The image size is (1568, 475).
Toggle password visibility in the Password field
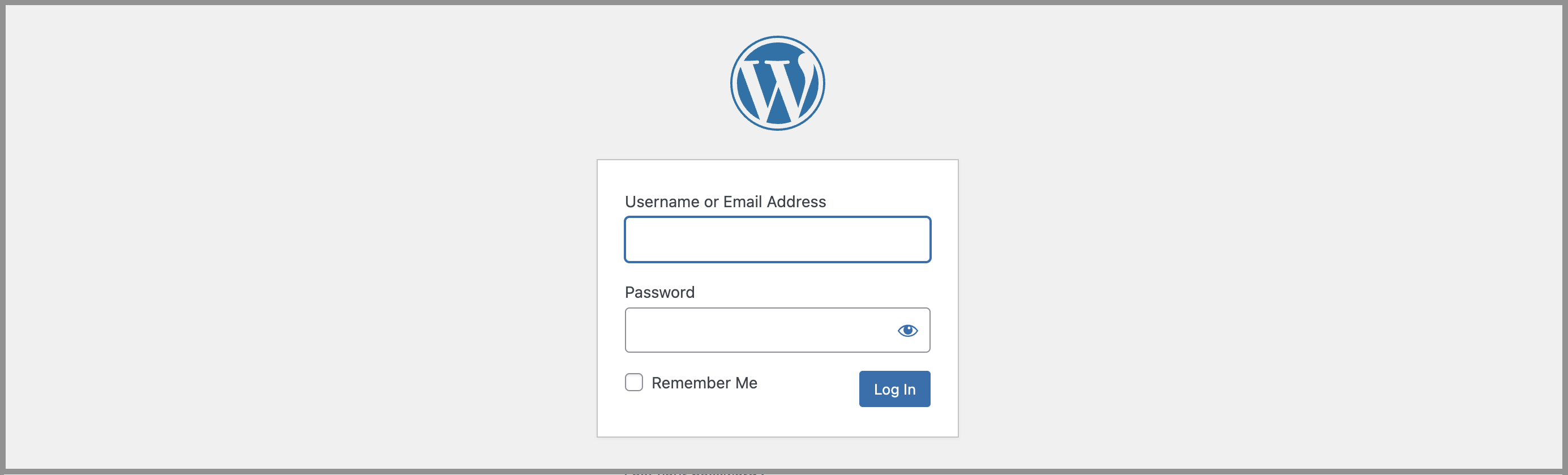click(907, 330)
